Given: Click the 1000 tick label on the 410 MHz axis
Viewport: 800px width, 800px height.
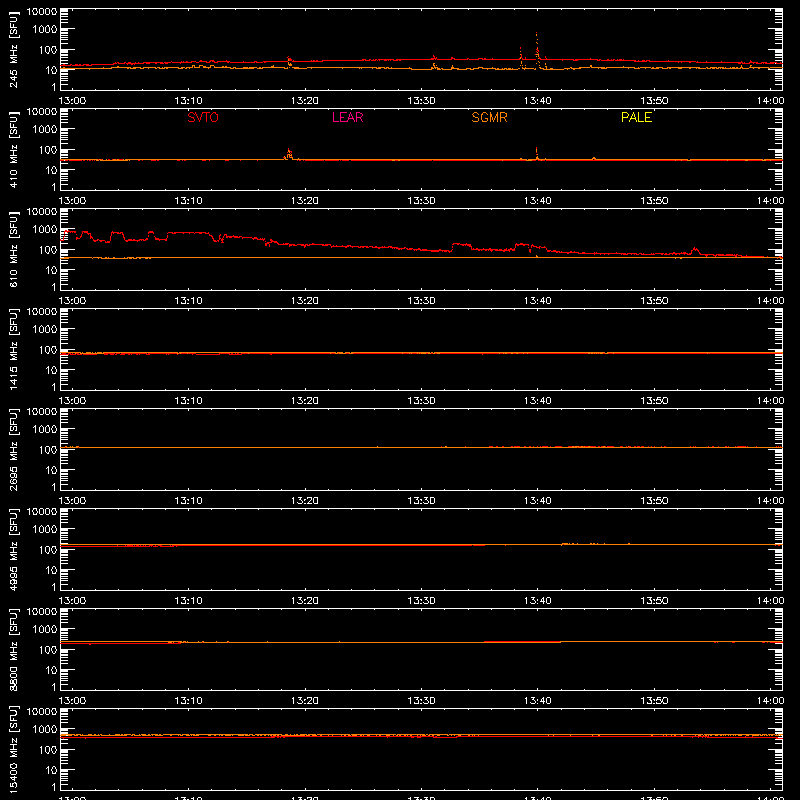Looking at the screenshot, I should (45, 130).
